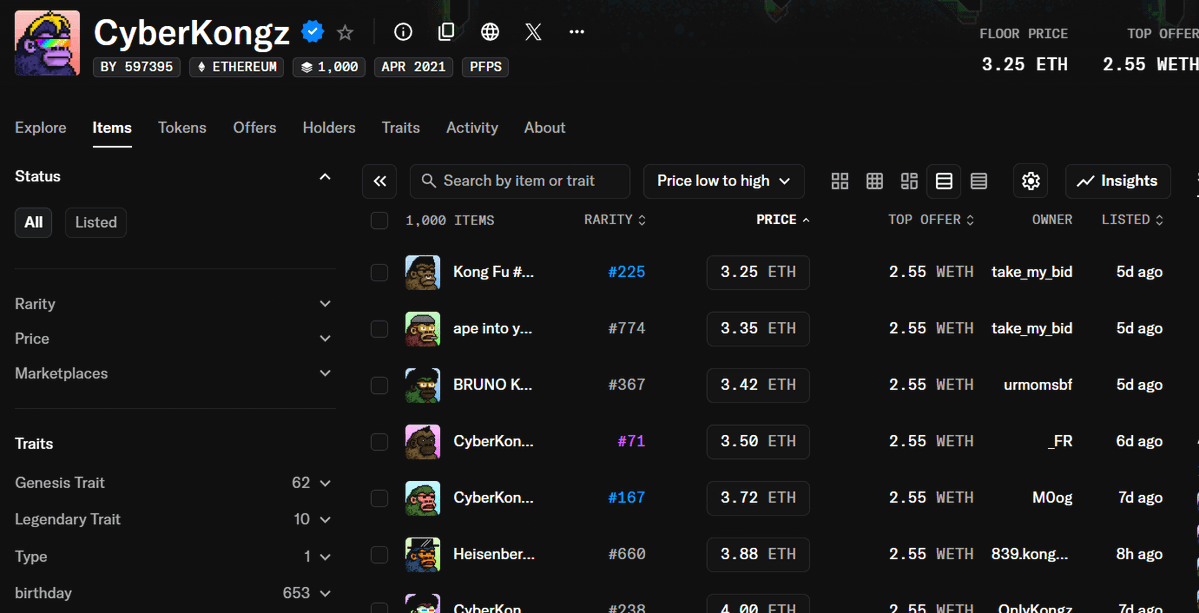1199x613 pixels.
Task: Open the collection website globe icon
Action: (490, 32)
